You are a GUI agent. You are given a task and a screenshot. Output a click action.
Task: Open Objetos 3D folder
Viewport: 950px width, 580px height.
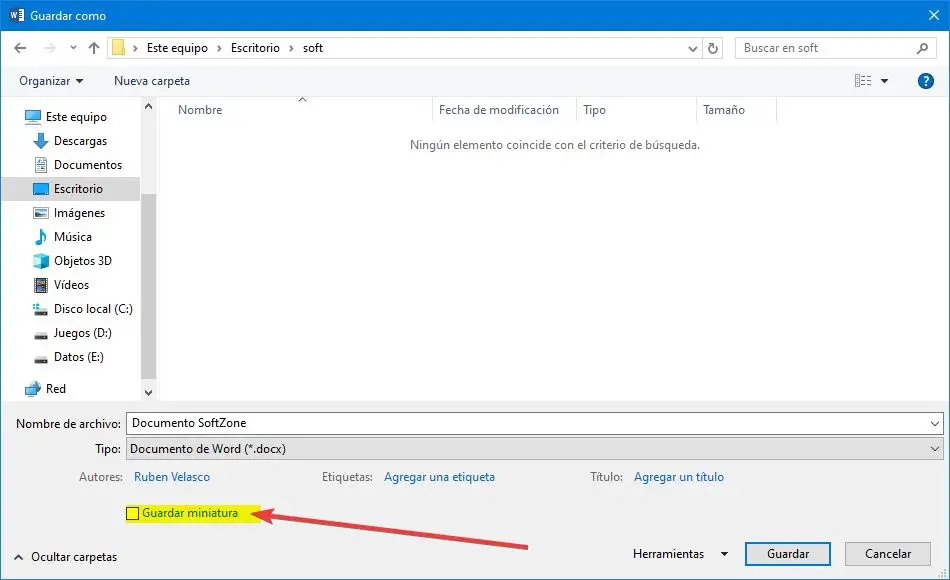pos(72,261)
